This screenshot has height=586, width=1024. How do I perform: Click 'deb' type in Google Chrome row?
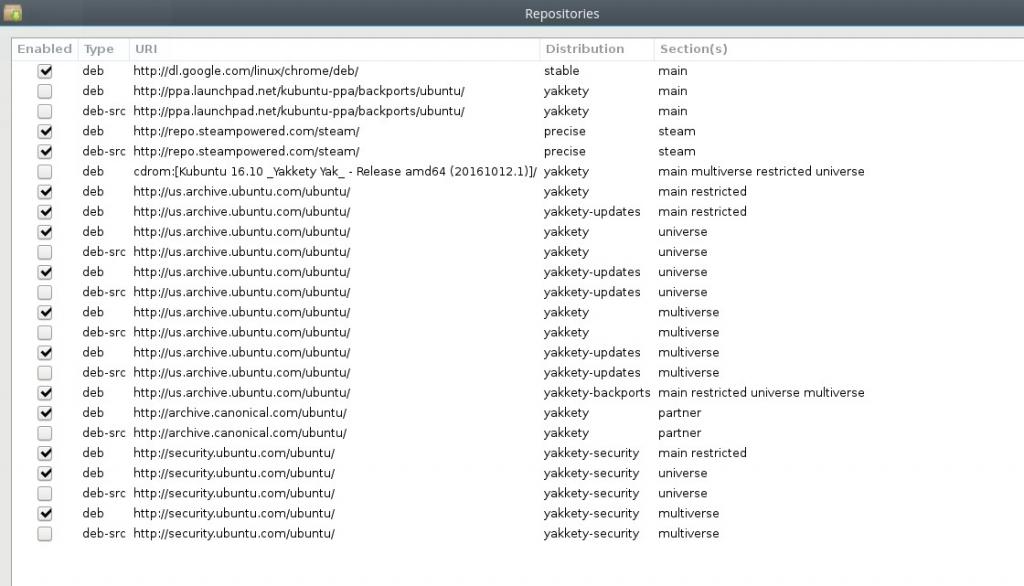click(93, 71)
